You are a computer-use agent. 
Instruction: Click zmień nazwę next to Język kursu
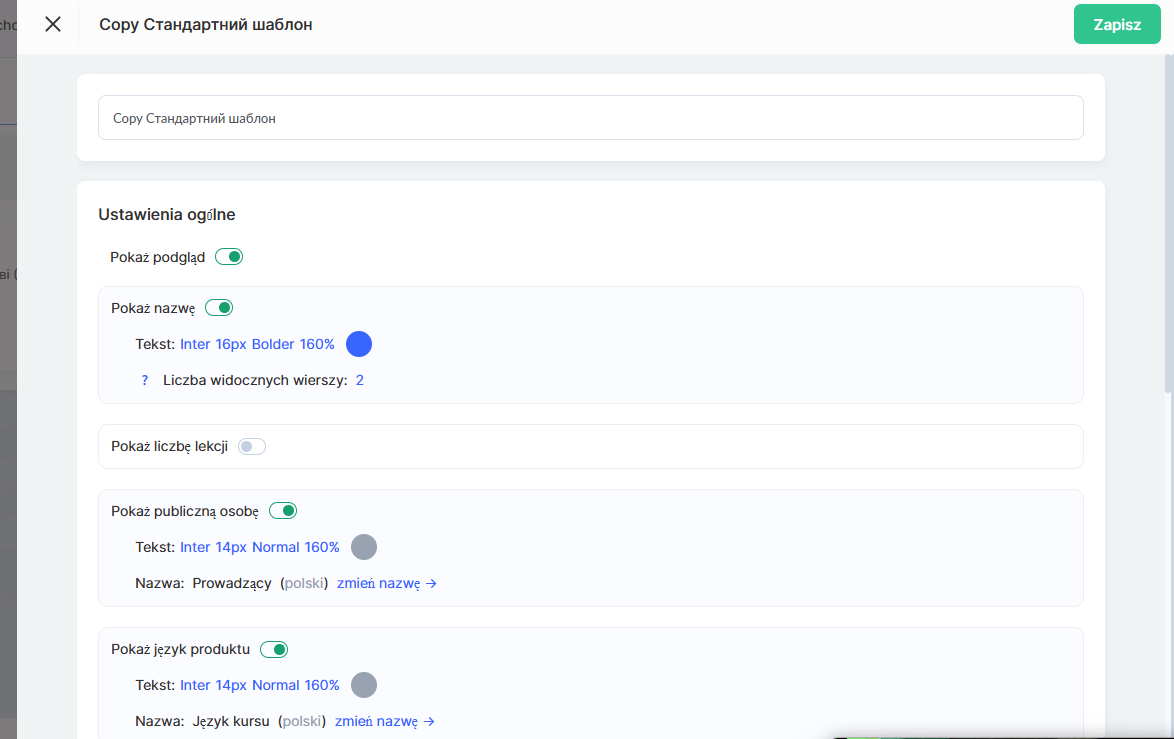(x=384, y=721)
